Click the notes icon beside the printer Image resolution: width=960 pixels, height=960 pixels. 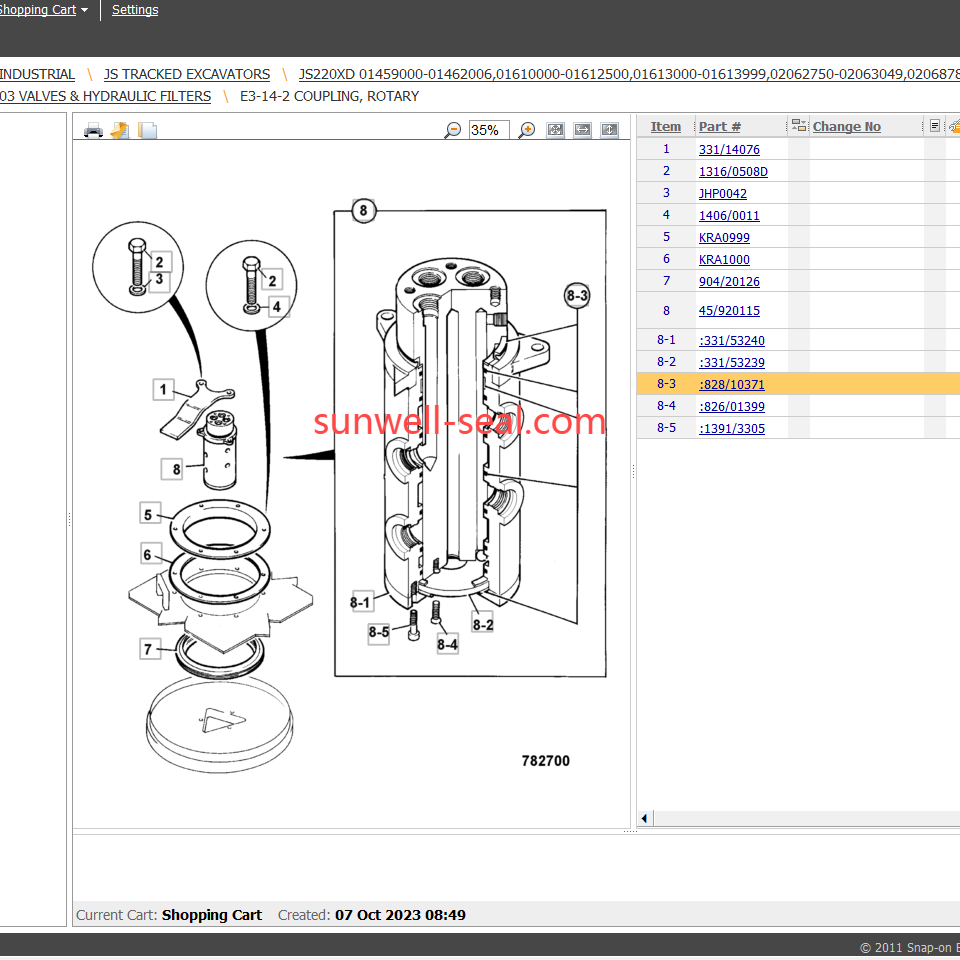[x=120, y=130]
